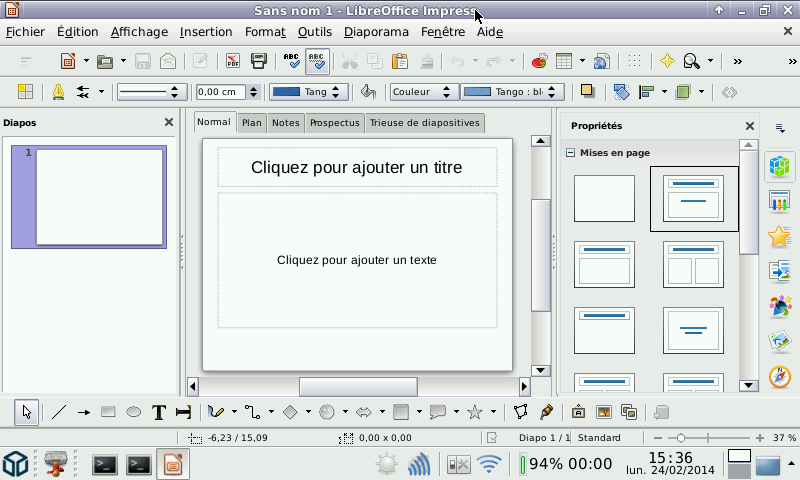800x480 pixels.
Task: Expand arrow style dropdown
Action: 102,92
